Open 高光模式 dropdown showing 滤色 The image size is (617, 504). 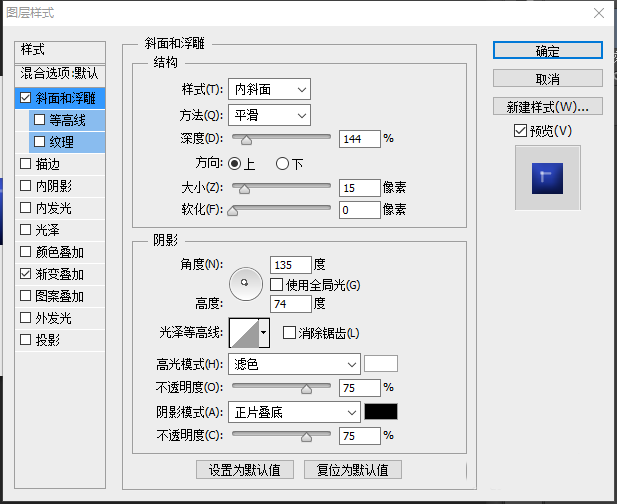(294, 364)
